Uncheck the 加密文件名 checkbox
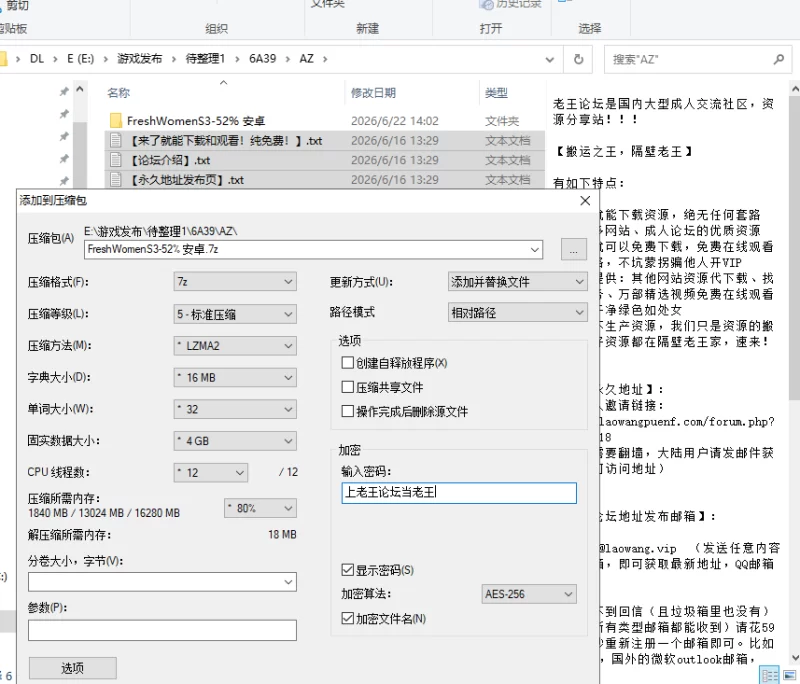This screenshot has width=800, height=684. pos(347,618)
